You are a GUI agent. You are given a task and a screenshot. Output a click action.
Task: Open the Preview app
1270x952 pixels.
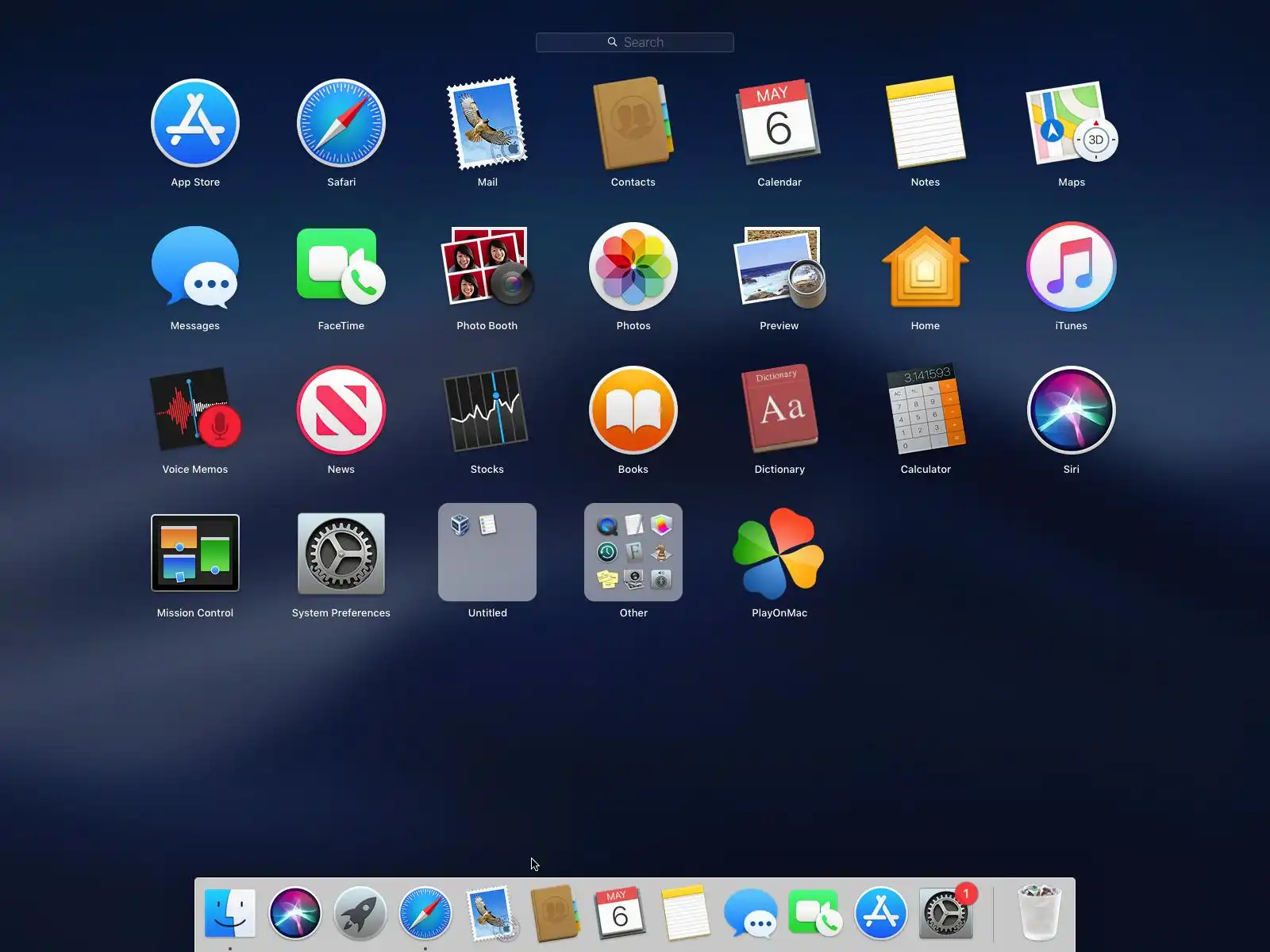click(779, 267)
